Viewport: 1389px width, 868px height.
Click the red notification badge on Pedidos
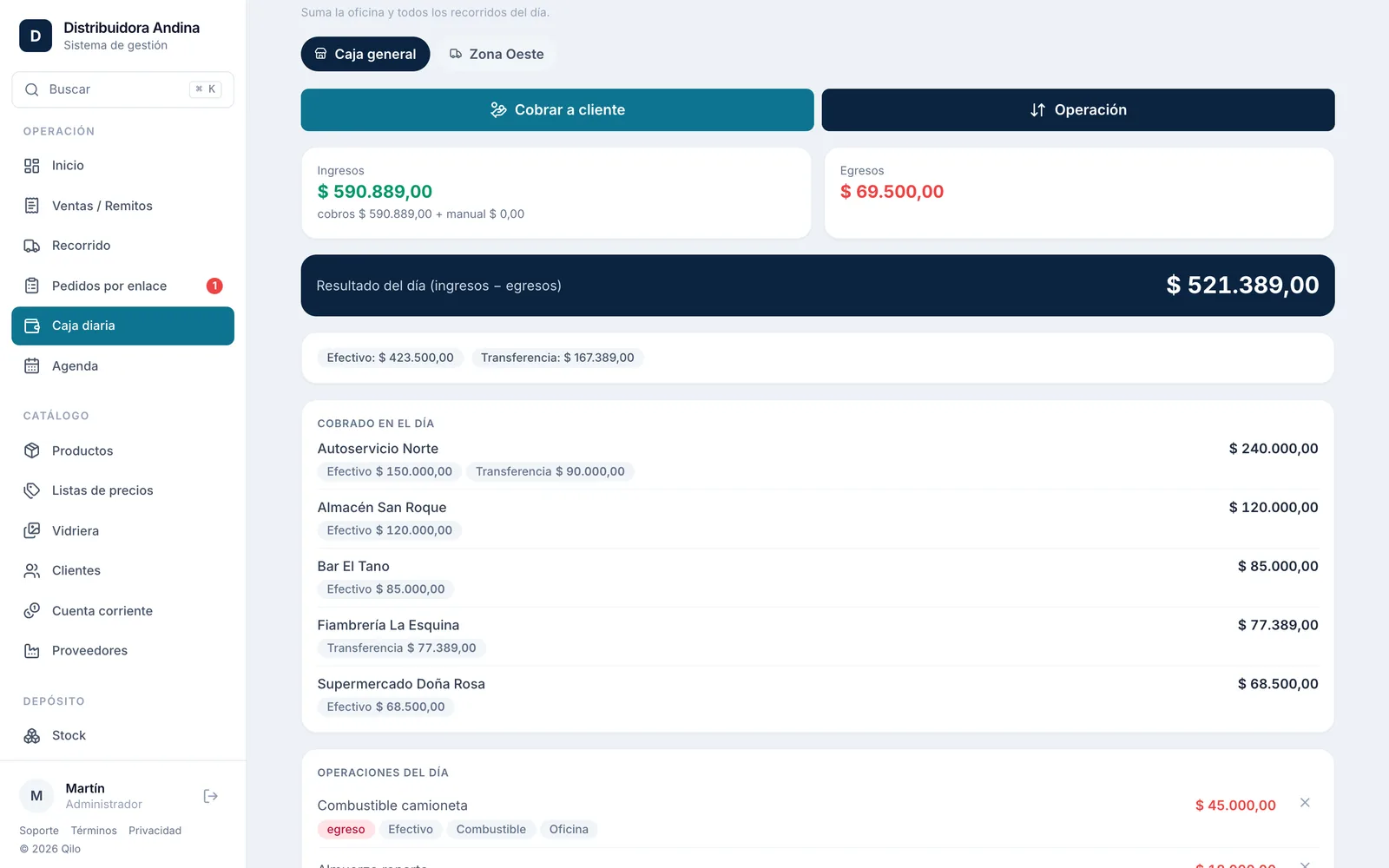(214, 286)
